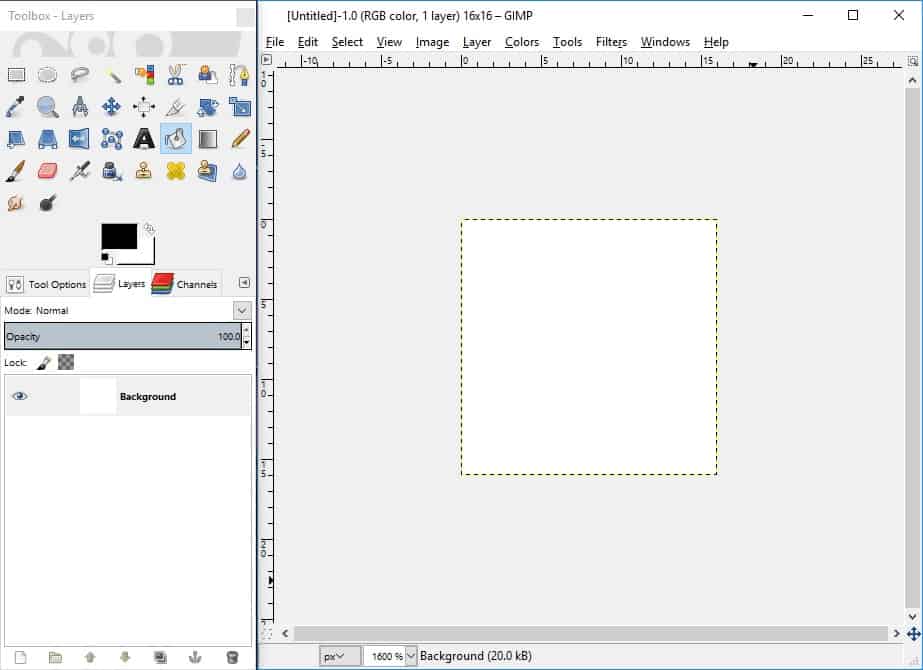The image size is (923, 670).
Task: Select the Dodge/Burn tool
Action: click(48, 203)
